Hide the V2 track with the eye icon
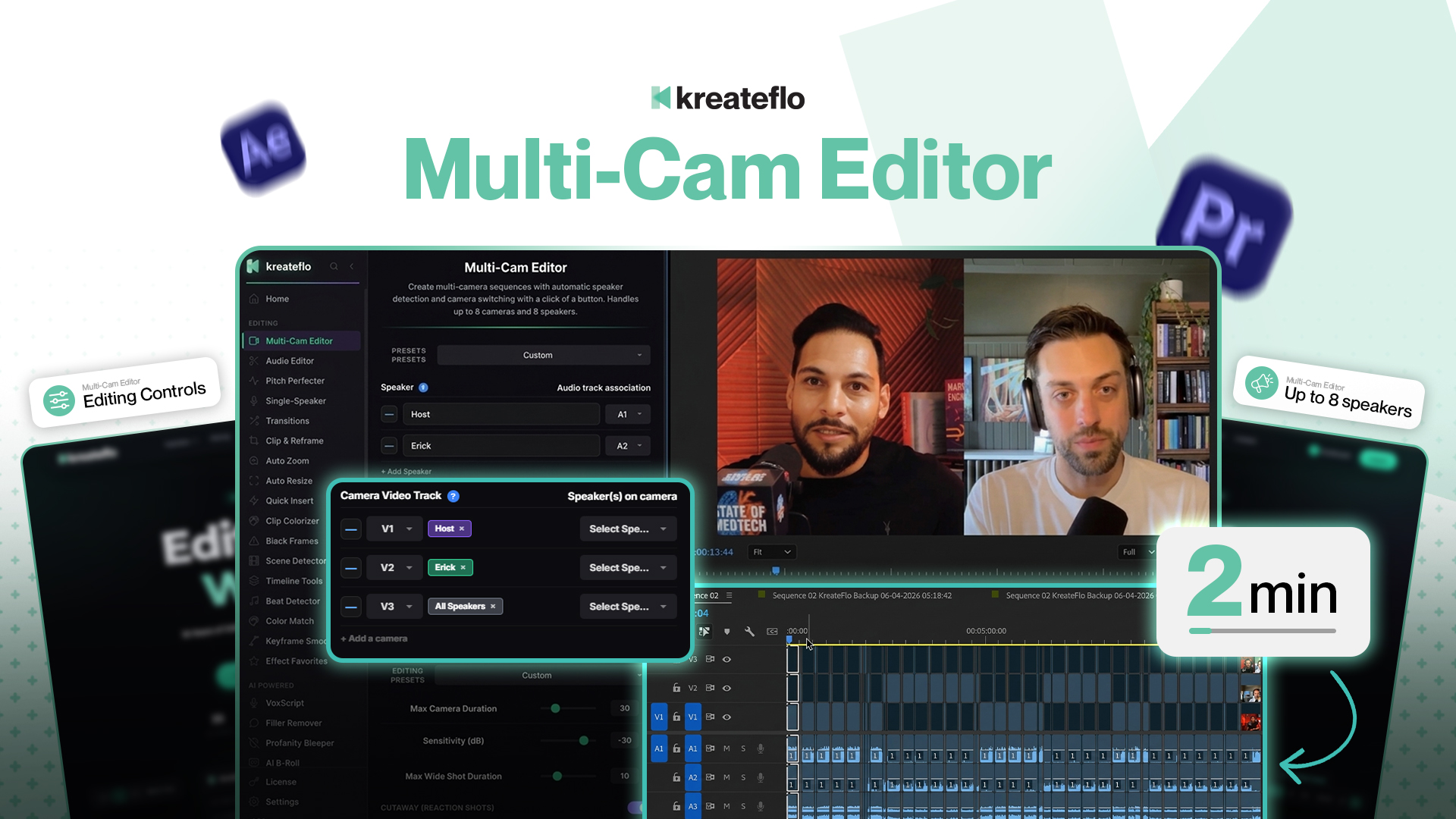The height and width of the screenshot is (819, 1456). click(x=726, y=688)
